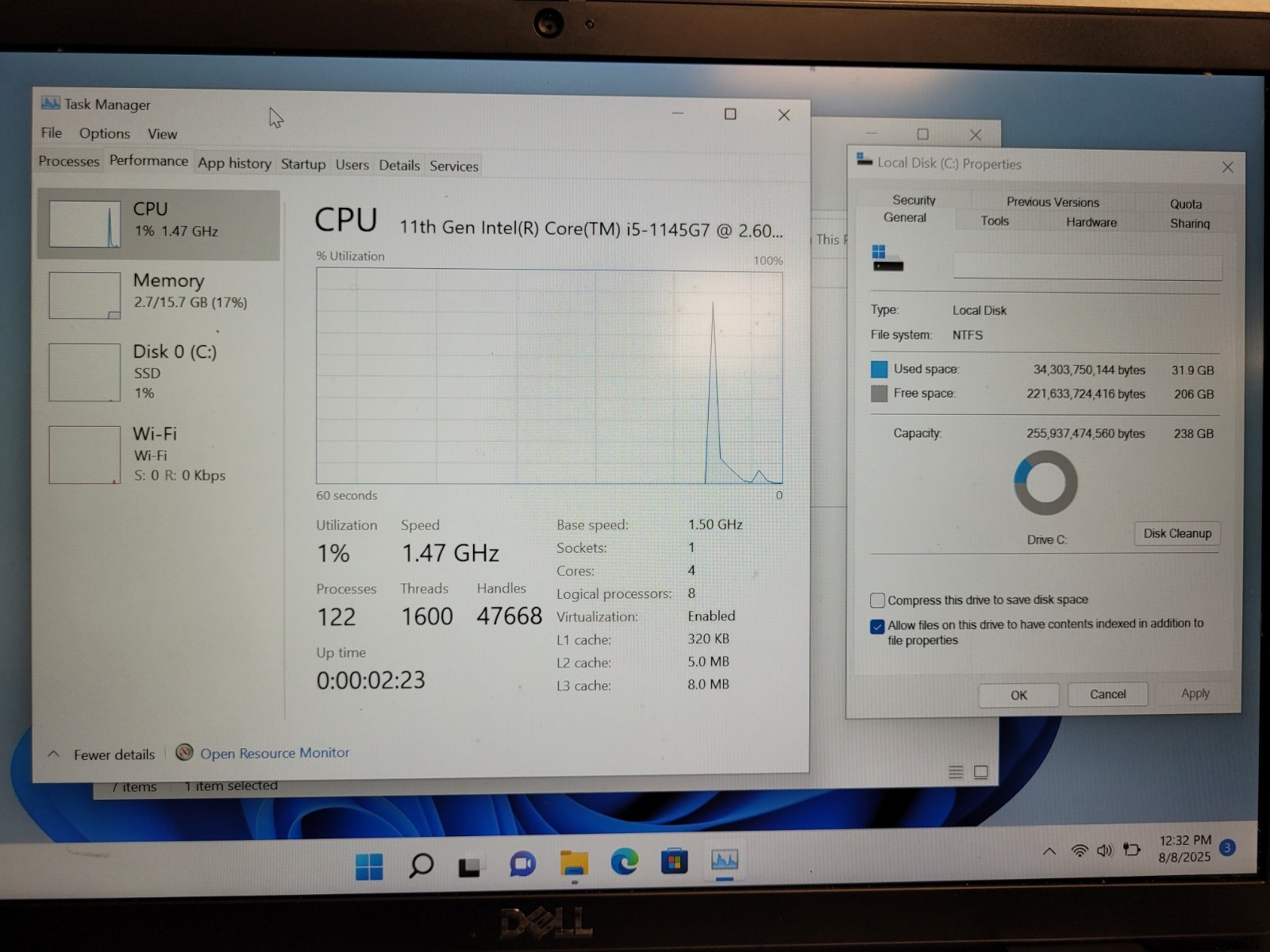1270x952 pixels.
Task: Click Apply in Disk Properties
Action: pyautogui.click(x=1195, y=693)
